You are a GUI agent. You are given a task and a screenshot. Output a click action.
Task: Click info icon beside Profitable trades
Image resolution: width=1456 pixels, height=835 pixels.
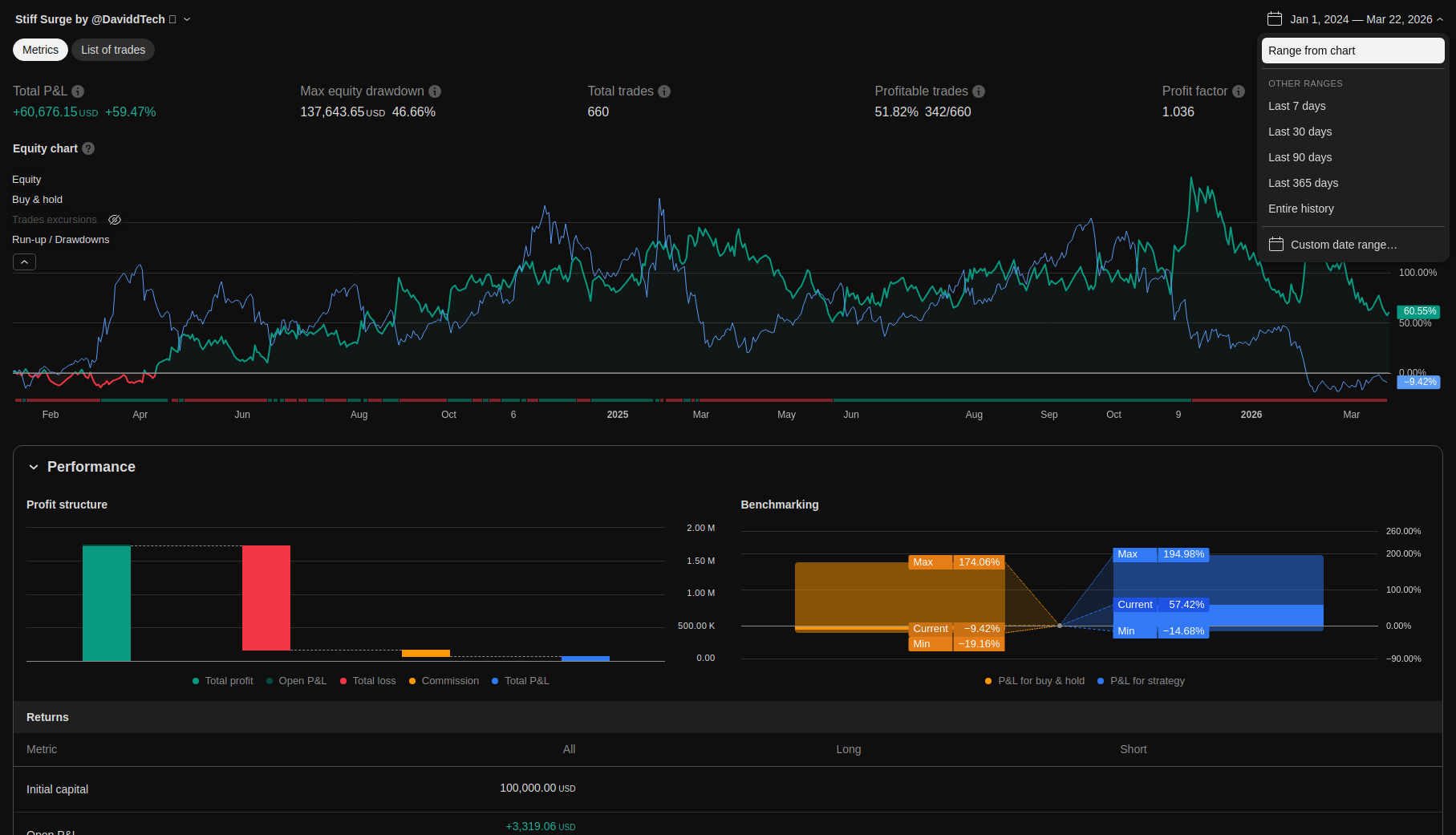coord(979,91)
